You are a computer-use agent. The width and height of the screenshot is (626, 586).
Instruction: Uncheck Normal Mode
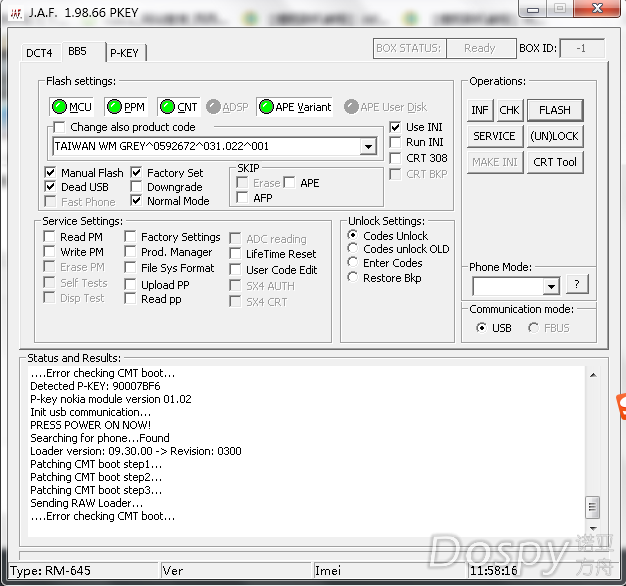pyautogui.click(x=136, y=200)
